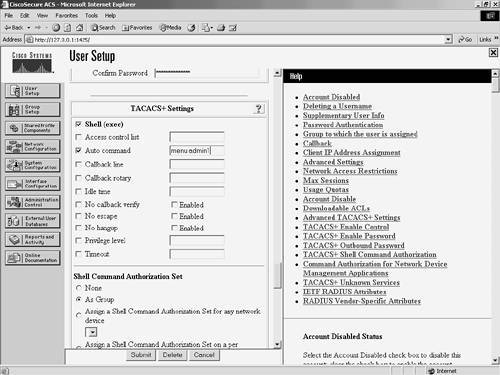Click the Privilege level text field

[x=197, y=240]
